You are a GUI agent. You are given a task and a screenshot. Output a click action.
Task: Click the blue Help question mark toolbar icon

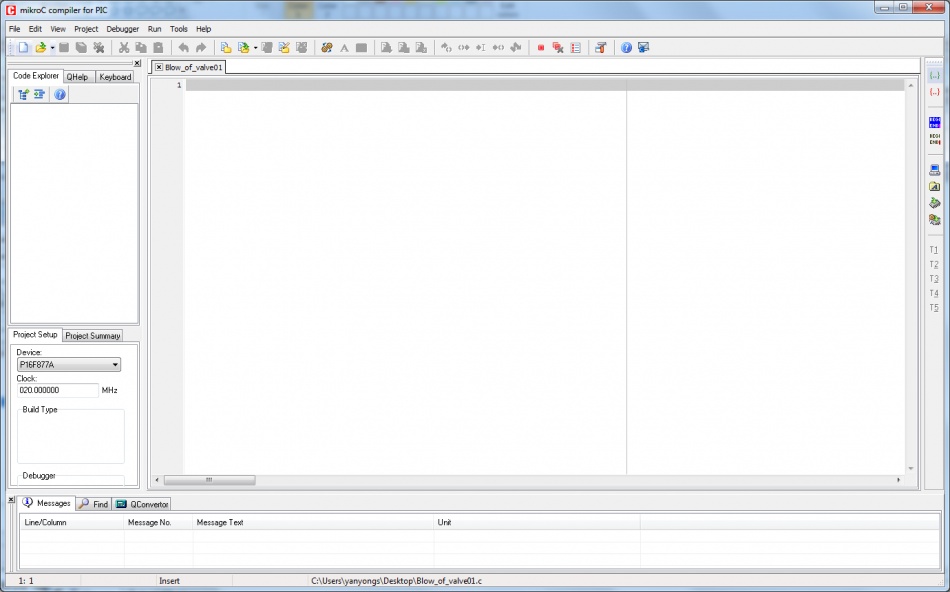click(x=626, y=47)
